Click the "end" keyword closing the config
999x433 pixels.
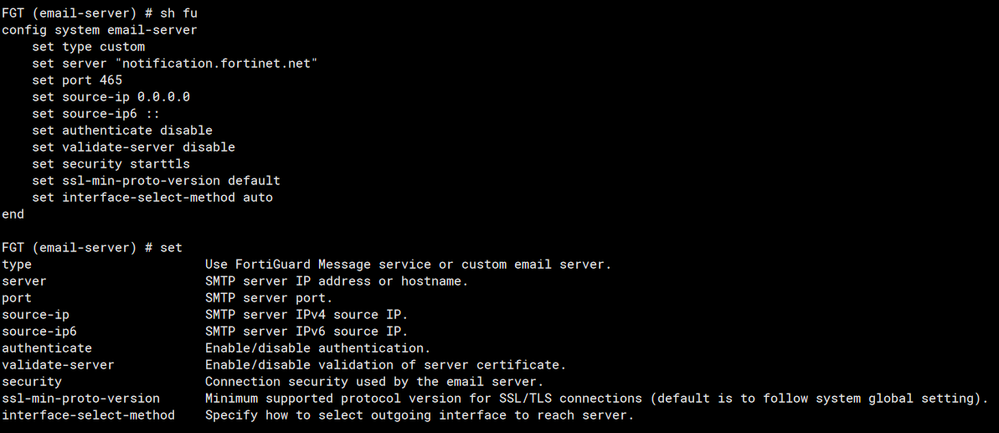coord(13,214)
